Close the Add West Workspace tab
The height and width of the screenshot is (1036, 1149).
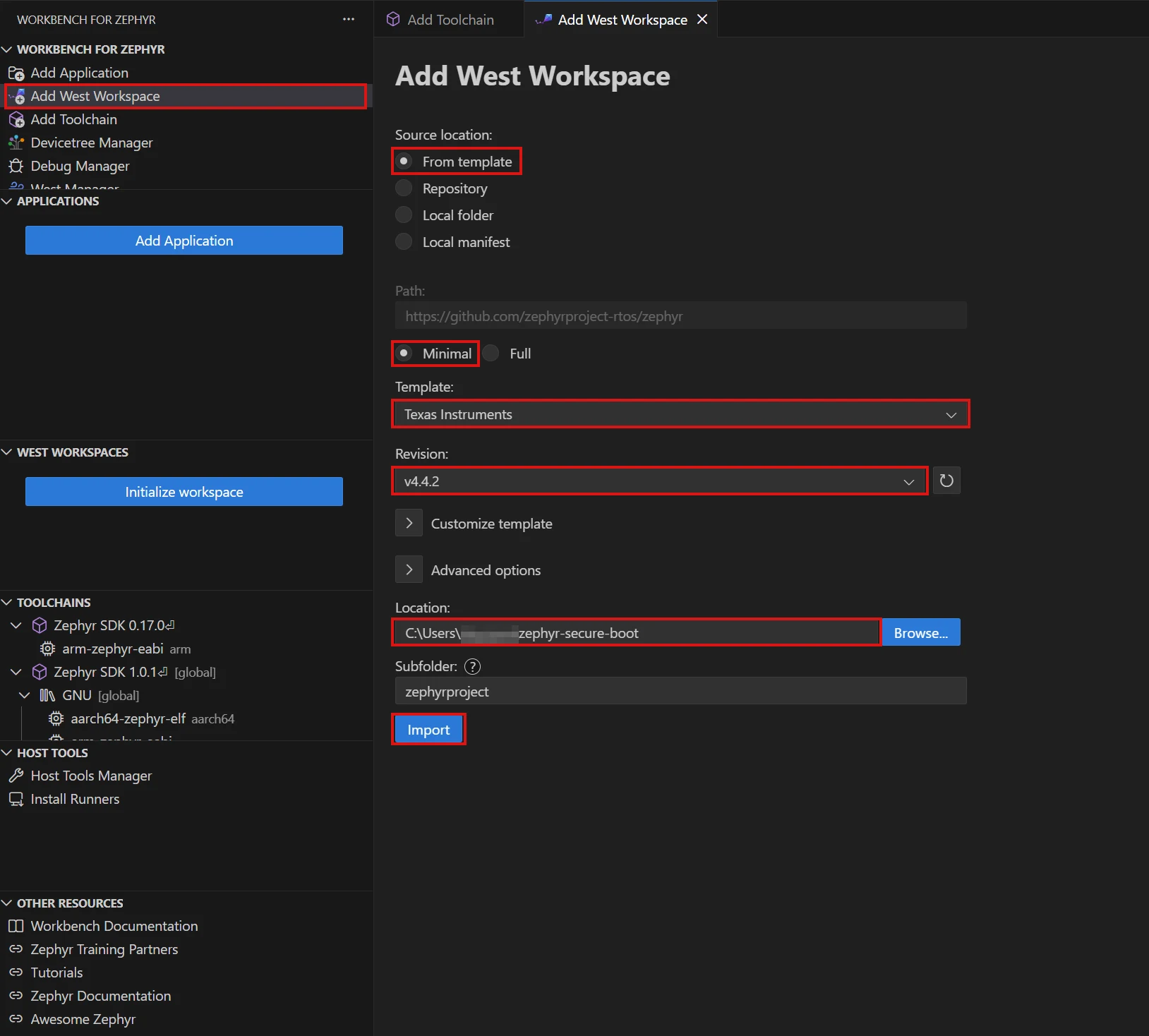[x=702, y=20]
